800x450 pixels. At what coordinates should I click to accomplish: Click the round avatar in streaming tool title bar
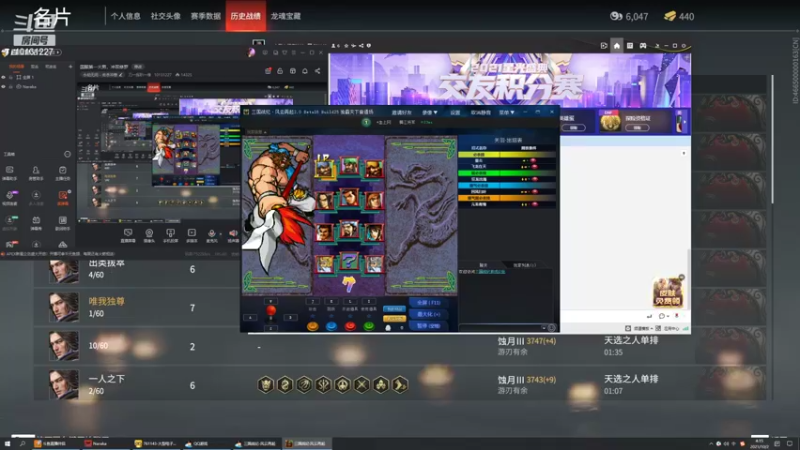click(252, 53)
